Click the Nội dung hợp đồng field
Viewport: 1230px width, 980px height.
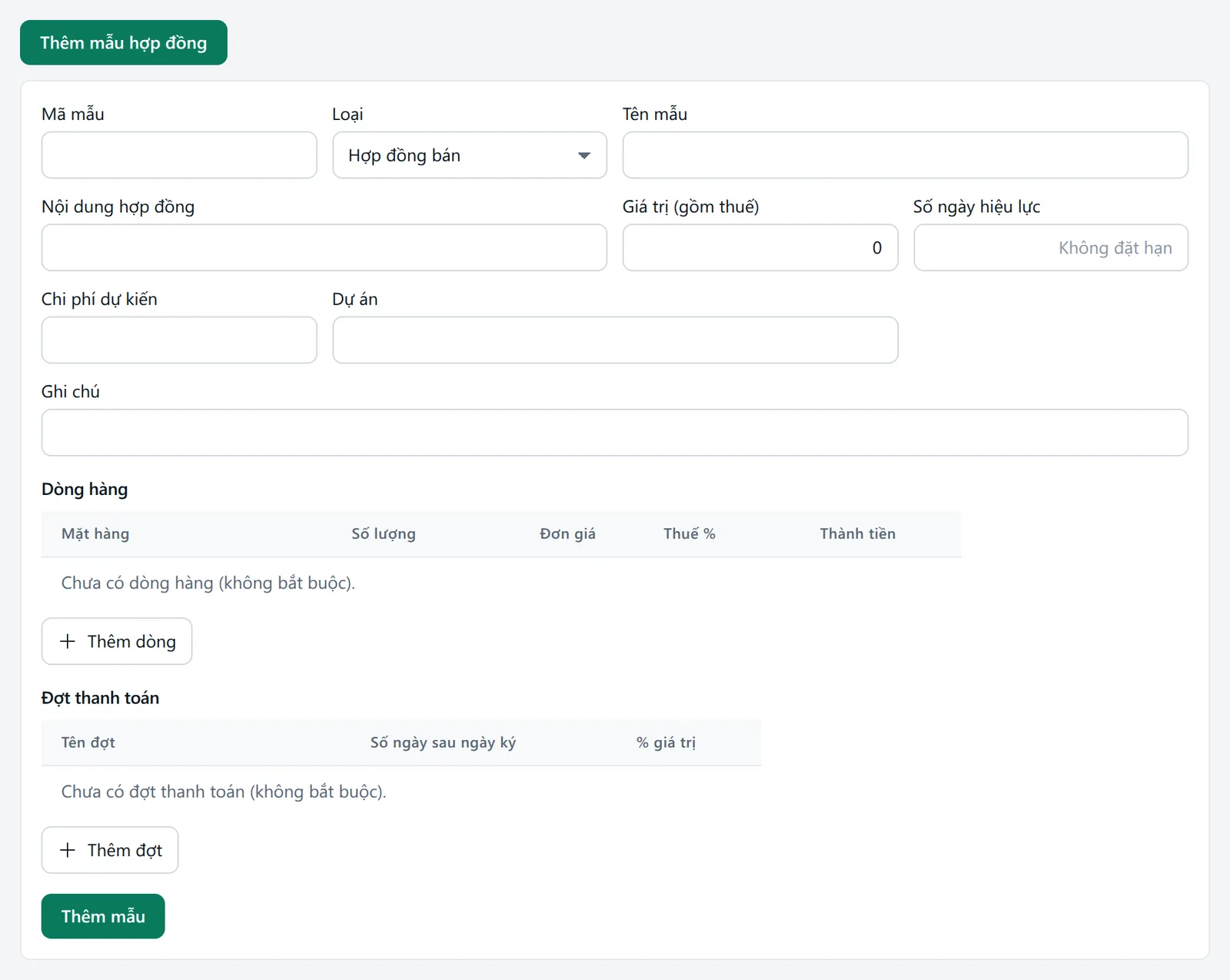(x=324, y=247)
